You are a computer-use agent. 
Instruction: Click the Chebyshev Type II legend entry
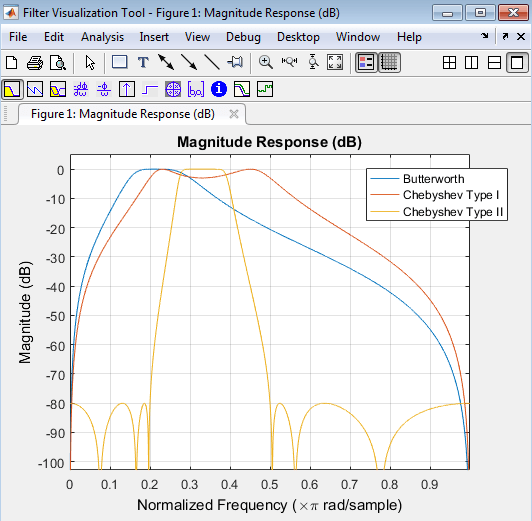pyautogui.click(x=453, y=212)
